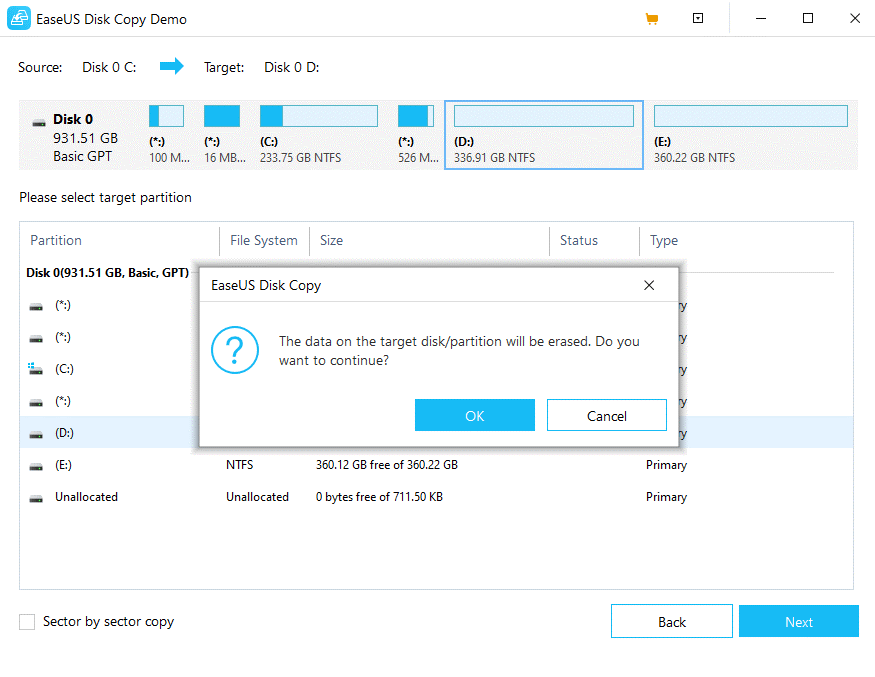This screenshot has width=875, height=677.
Task: Click the EaseUS Disk Copy logo icon
Action: point(18,18)
